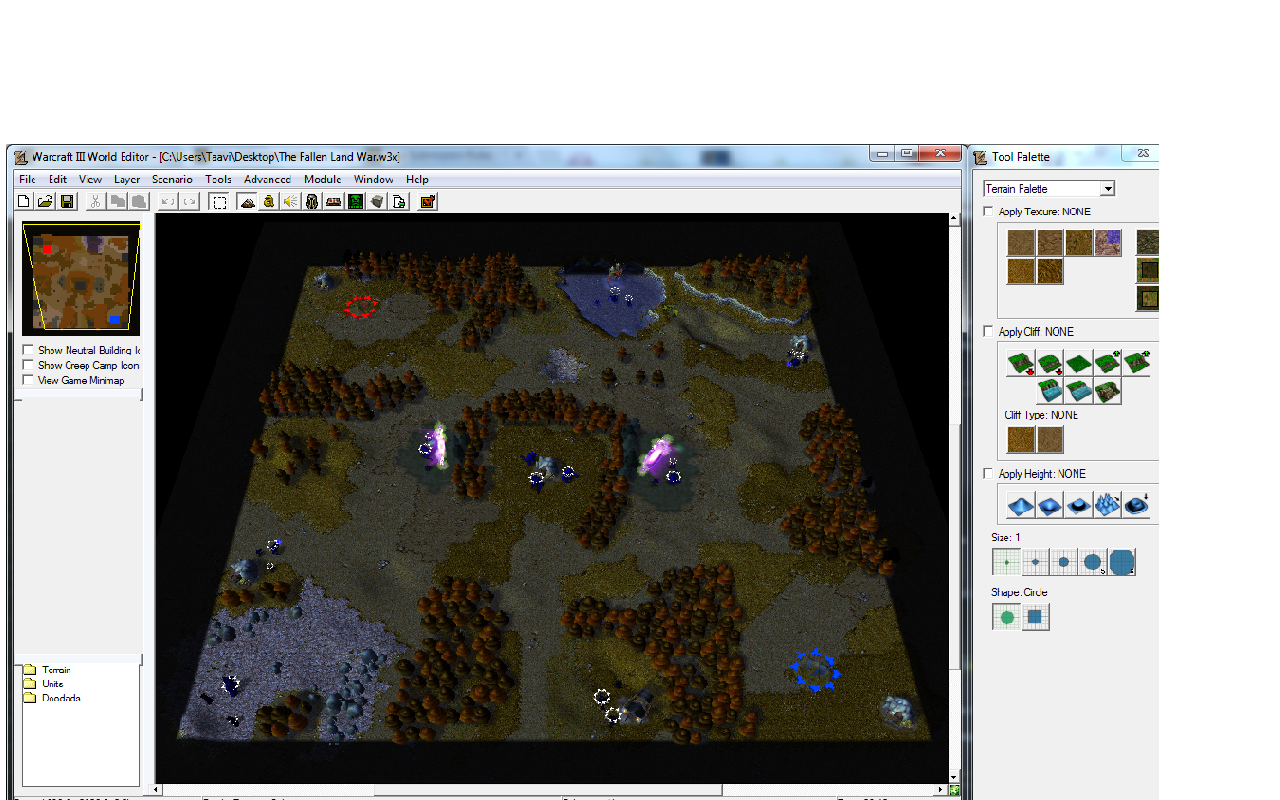Image resolution: width=1280 pixels, height=800 pixels.
Task: Toggle the Selection Brush dashed-square icon
Action: point(218,202)
